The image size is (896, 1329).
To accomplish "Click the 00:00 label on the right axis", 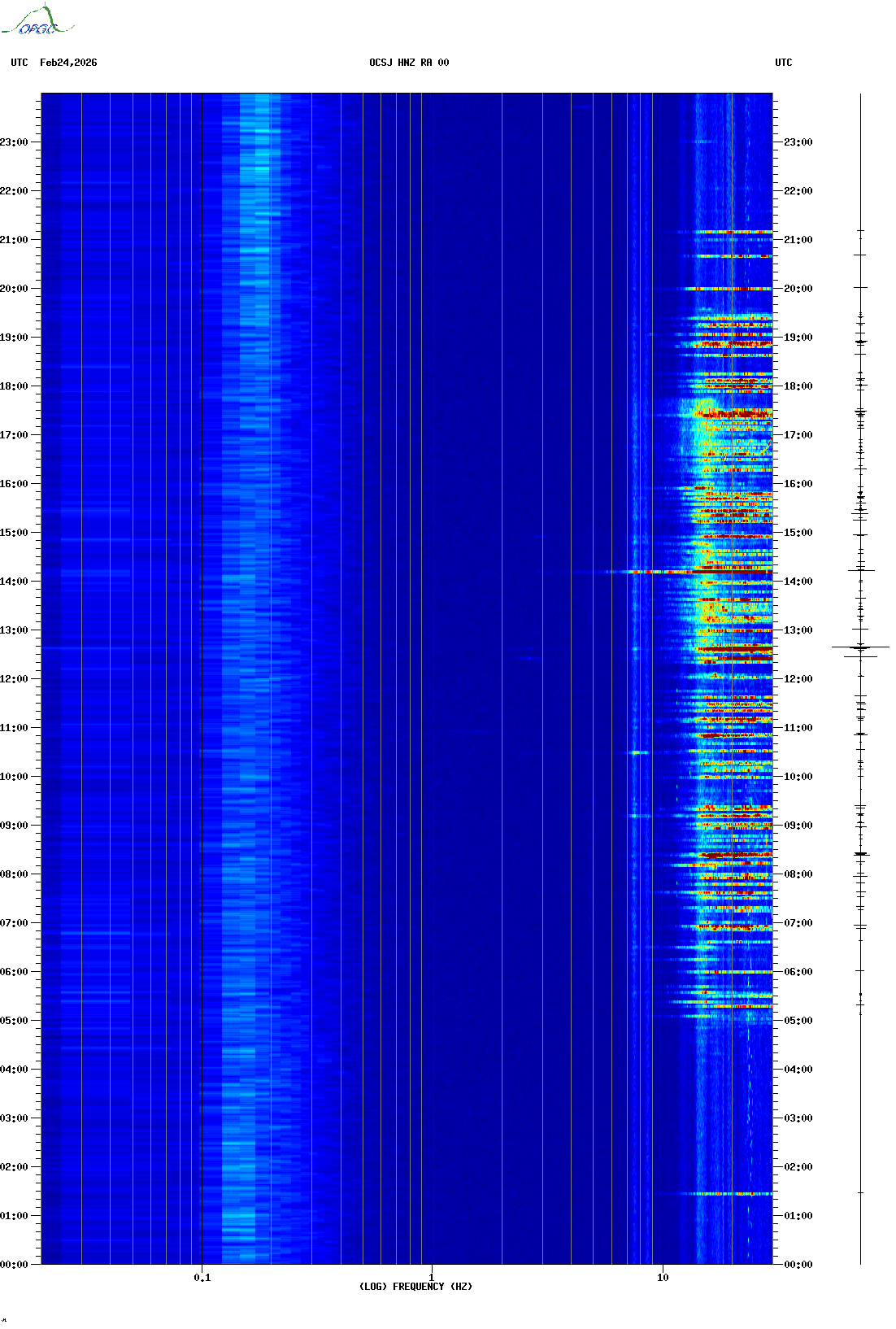I will [798, 1265].
